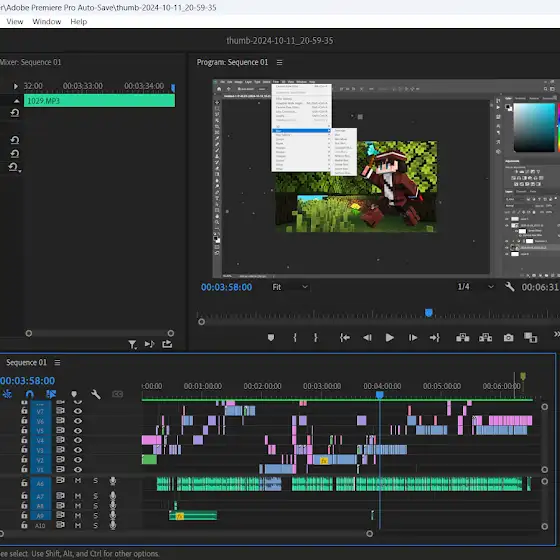Toggle sync lock for V4 track

click(60, 440)
